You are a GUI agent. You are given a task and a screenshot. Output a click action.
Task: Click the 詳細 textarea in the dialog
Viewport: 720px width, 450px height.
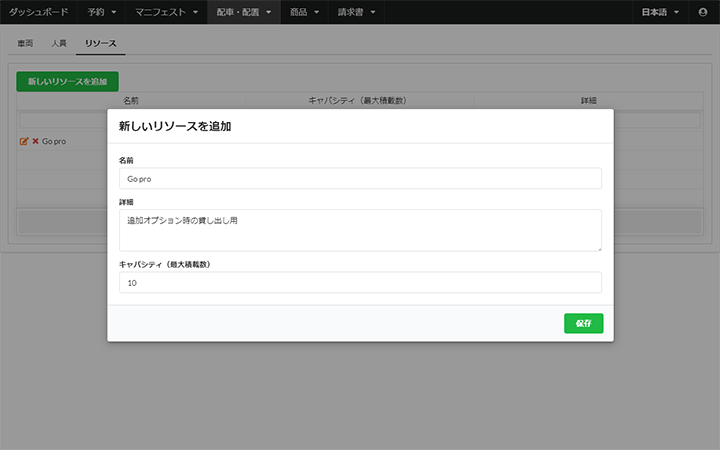point(360,230)
